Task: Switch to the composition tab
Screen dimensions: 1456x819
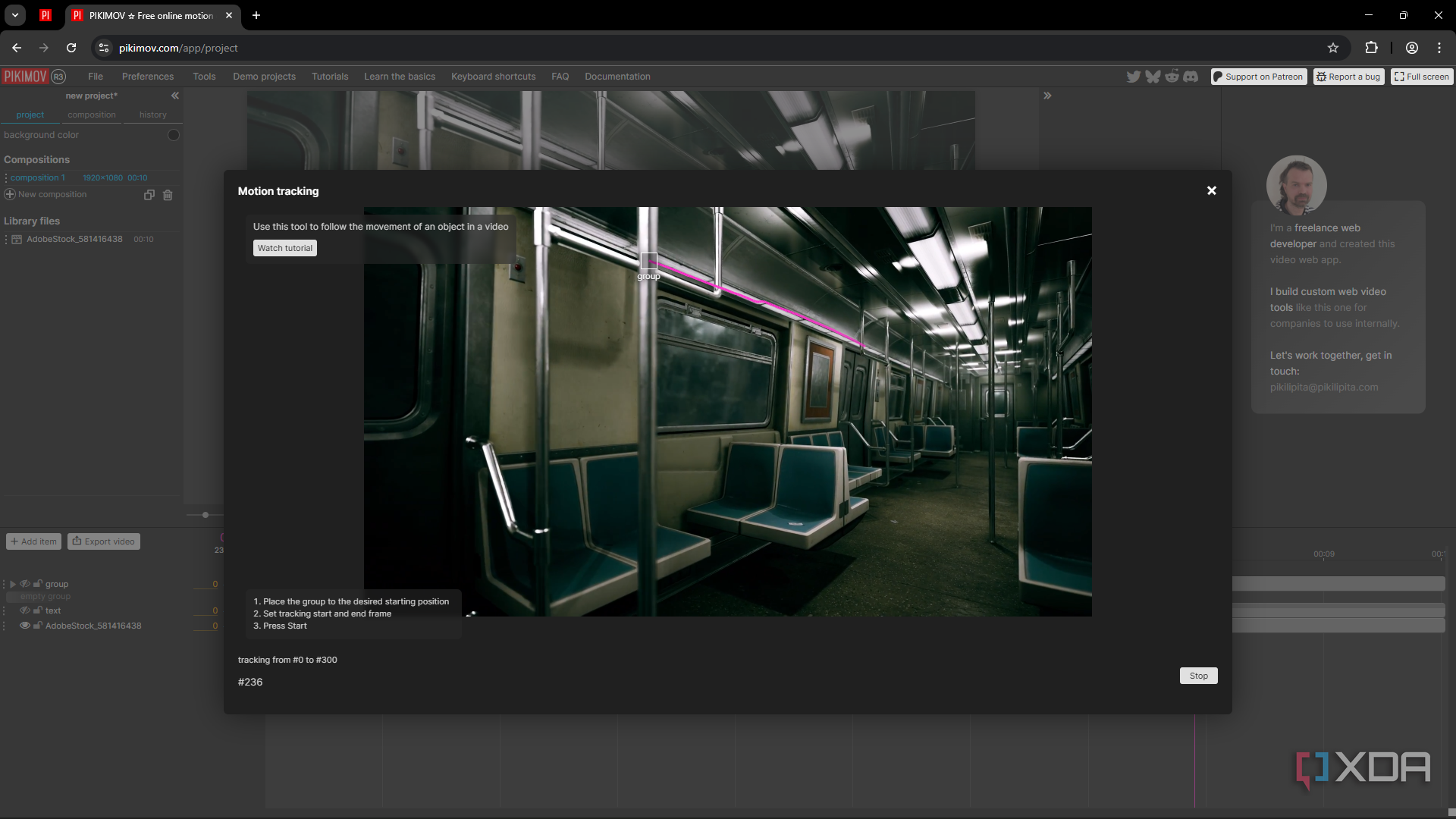Action: pyautogui.click(x=92, y=115)
